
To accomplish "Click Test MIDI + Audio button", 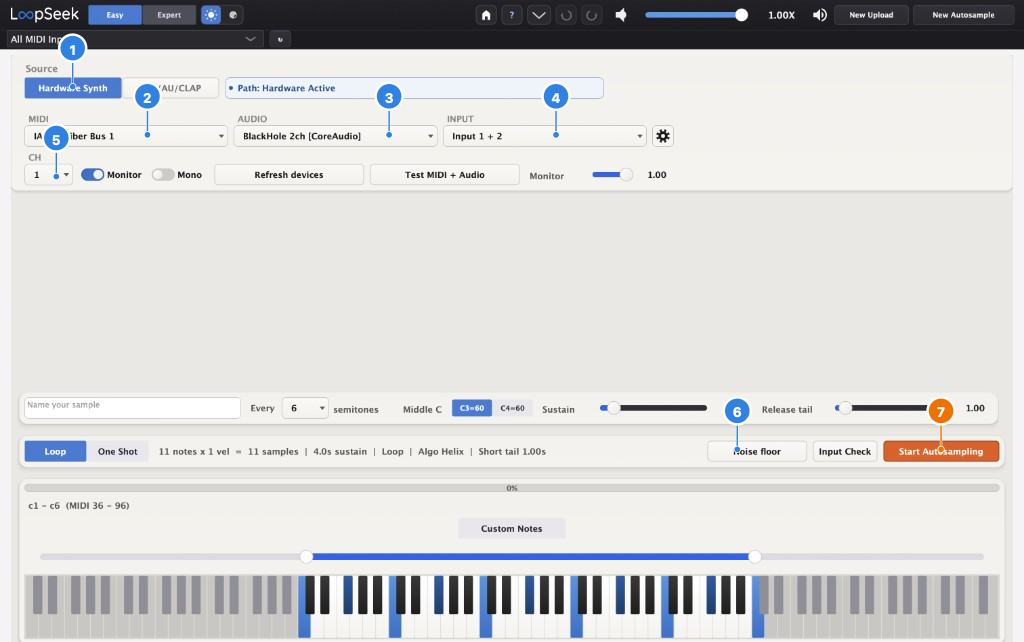I will point(445,174).
